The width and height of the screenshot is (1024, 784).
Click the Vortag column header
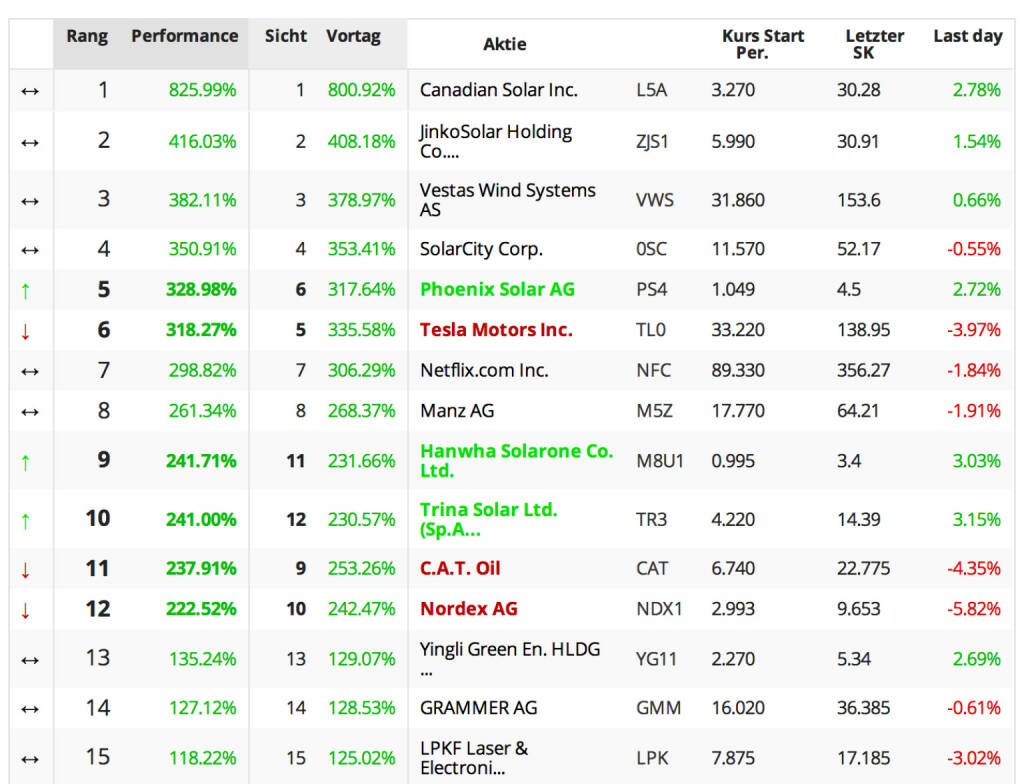(353, 36)
